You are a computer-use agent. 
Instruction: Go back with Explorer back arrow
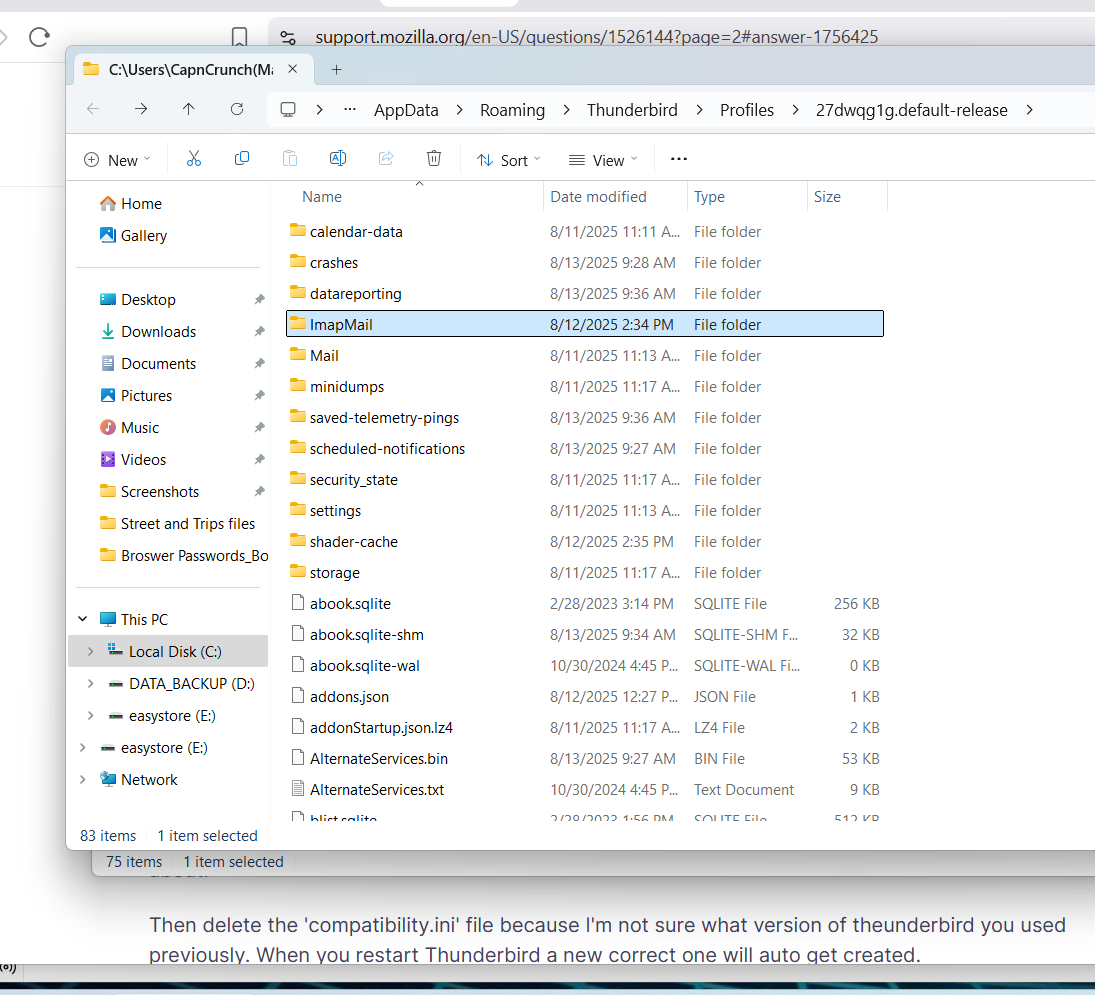[x=93, y=109]
